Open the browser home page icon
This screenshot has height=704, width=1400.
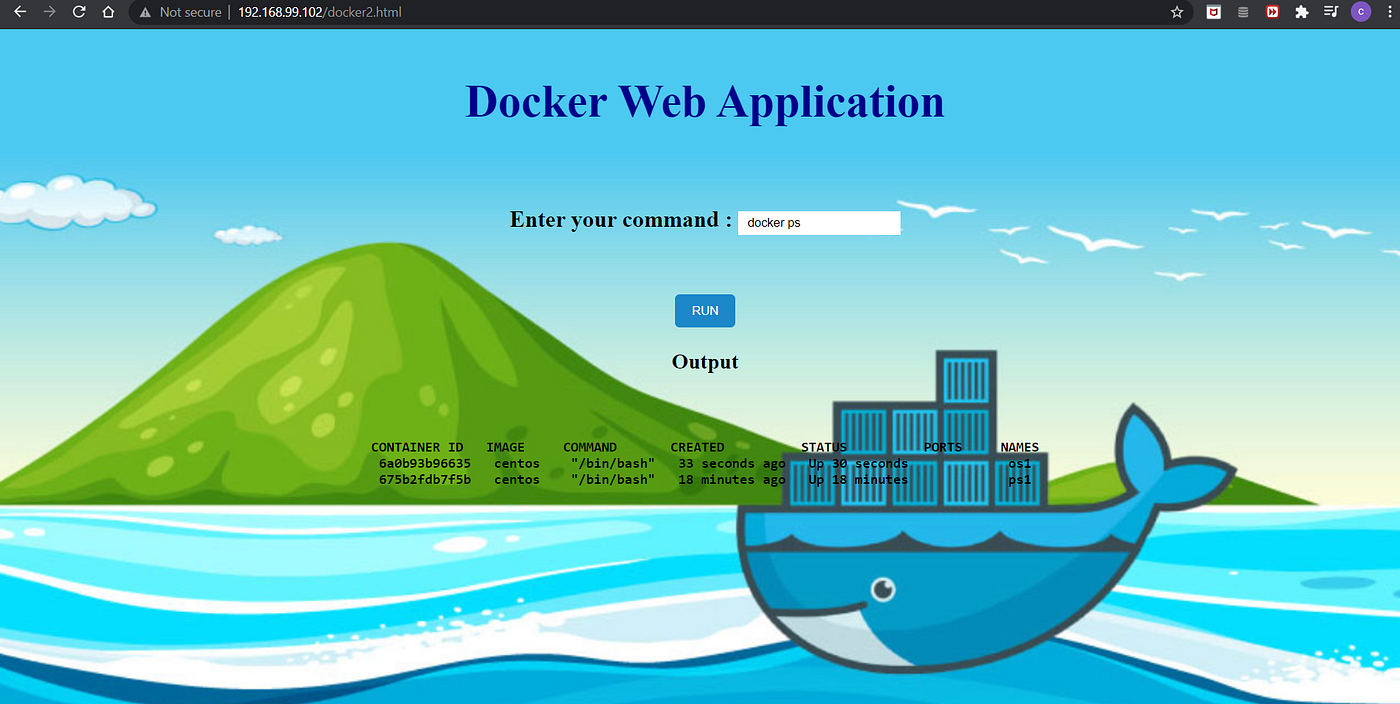pyautogui.click(x=108, y=12)
